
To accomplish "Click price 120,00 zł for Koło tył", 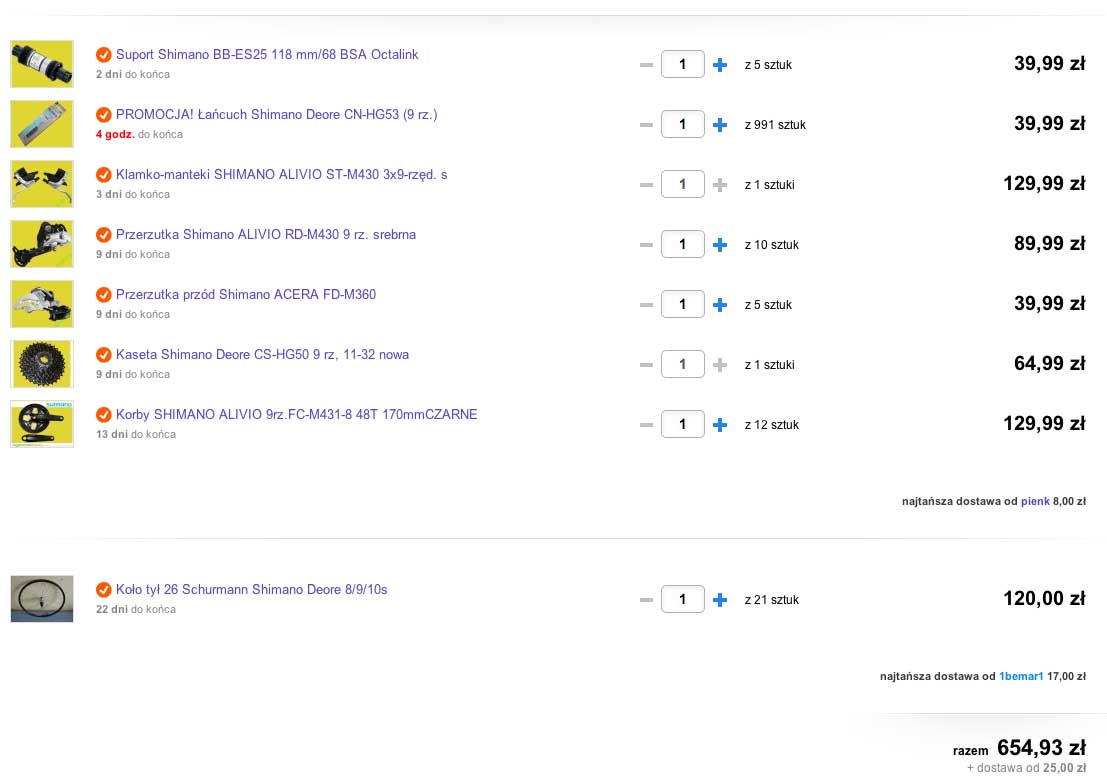I will (x=1044, y=598).
